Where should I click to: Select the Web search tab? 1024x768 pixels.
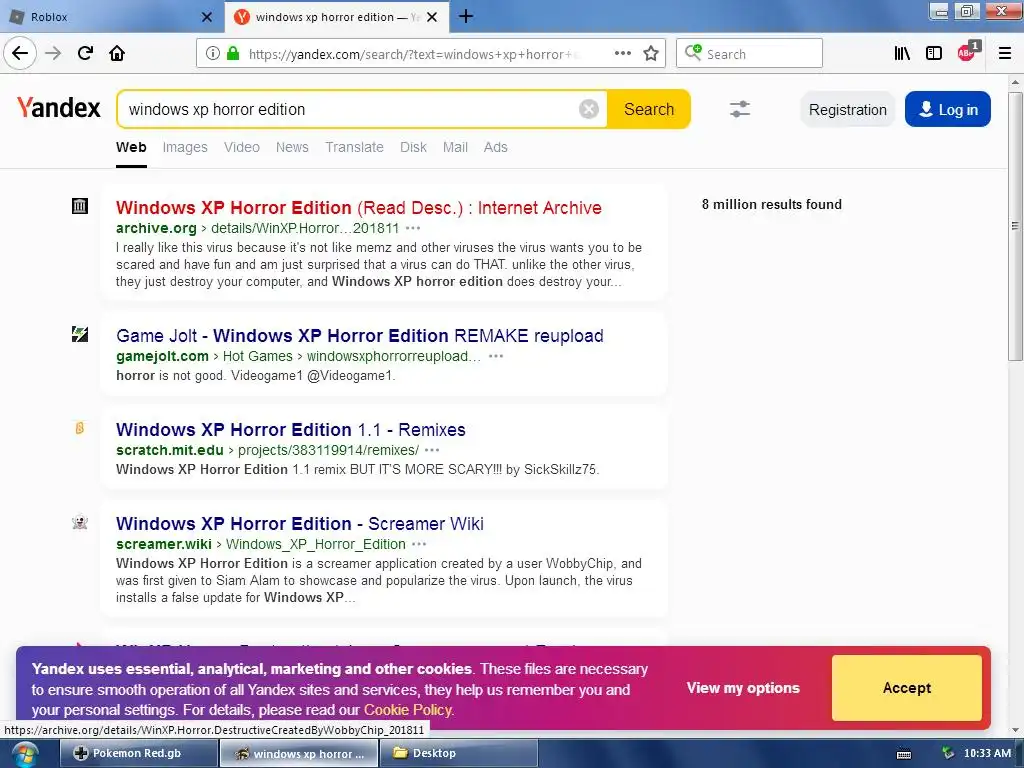[131, 147]
